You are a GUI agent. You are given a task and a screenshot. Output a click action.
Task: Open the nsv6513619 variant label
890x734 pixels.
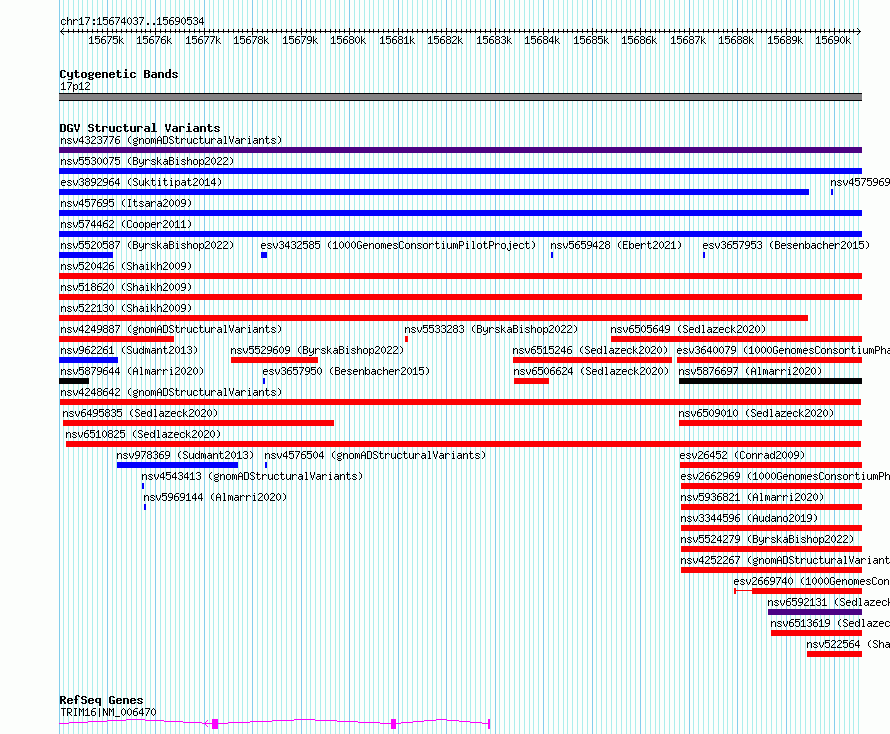coord(830,623)
